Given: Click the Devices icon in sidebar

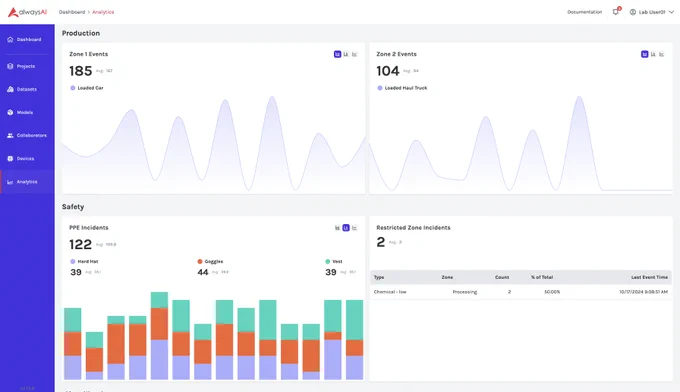Looking at the screenshot, I should tap(10, 159).
